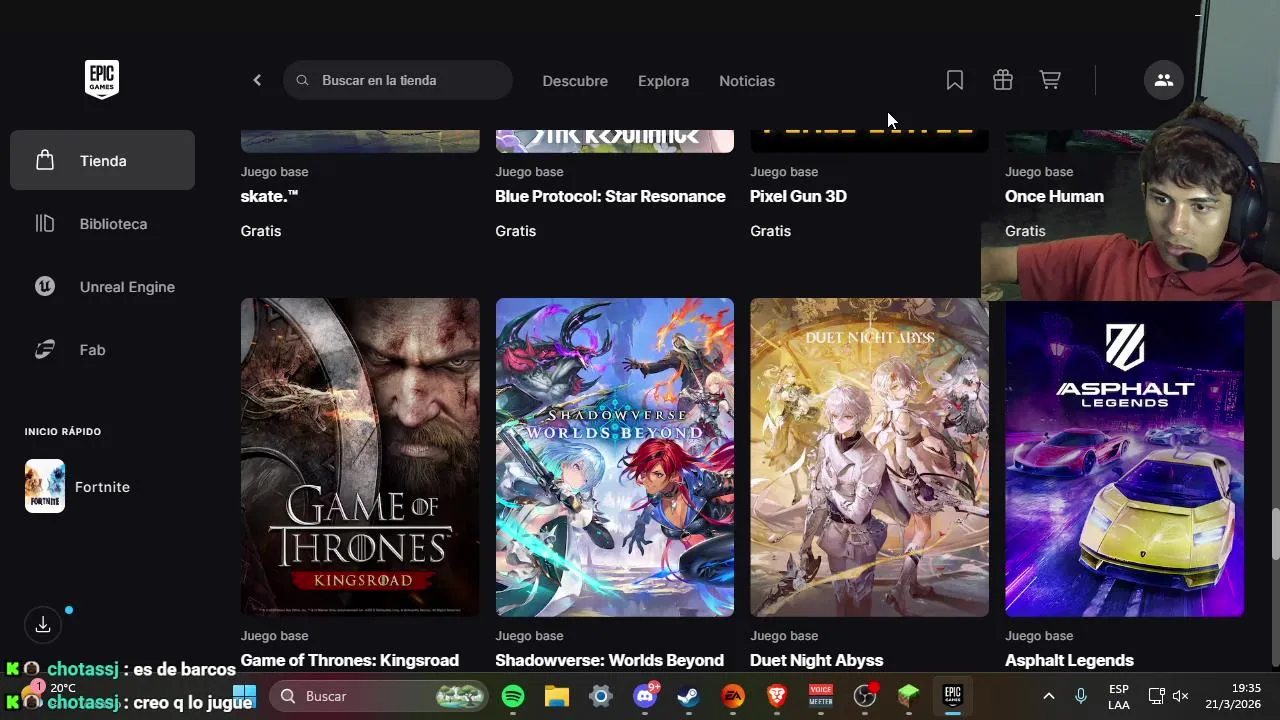
Task: Open Pixel Gun 3D title
Action: pyautogui.click(x=798, y=196)
